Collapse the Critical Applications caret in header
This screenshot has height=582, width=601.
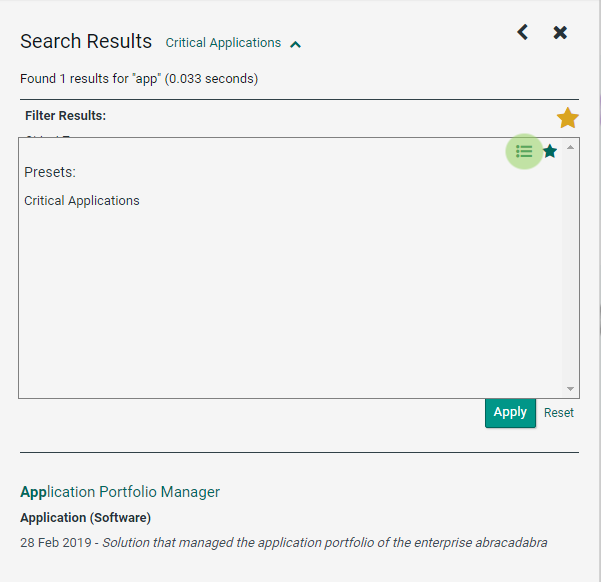click(295, 44)
